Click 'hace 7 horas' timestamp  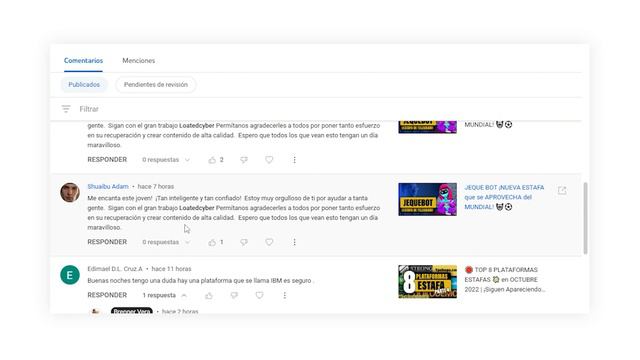coord(156,186)
